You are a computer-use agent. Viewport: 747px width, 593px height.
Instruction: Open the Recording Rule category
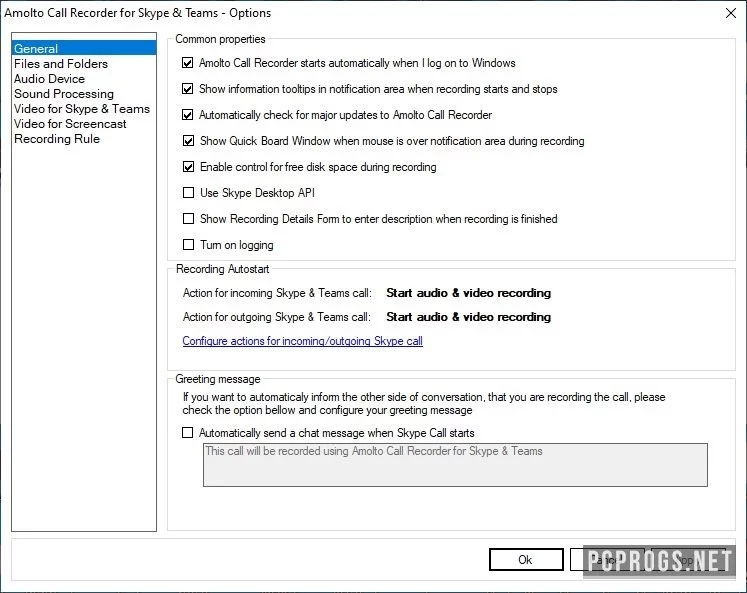[x=57, y=139]
